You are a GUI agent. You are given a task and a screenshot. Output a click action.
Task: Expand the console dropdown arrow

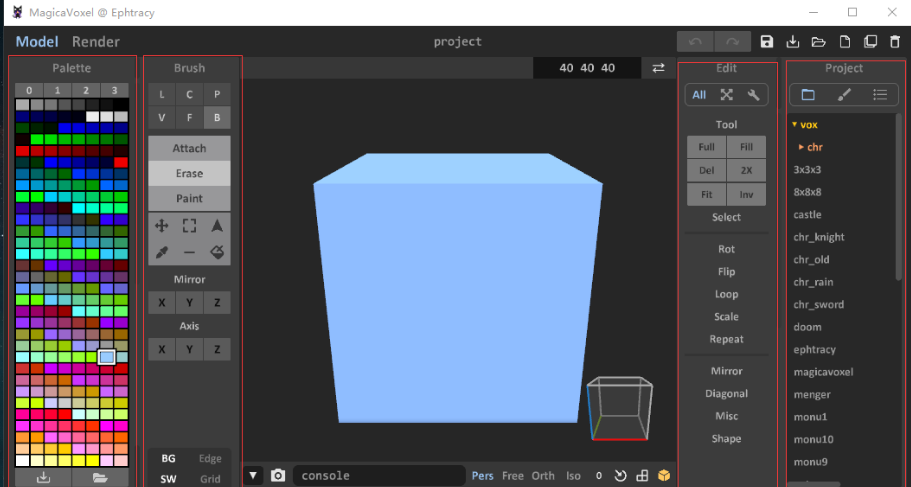click(x=254, y=476)
